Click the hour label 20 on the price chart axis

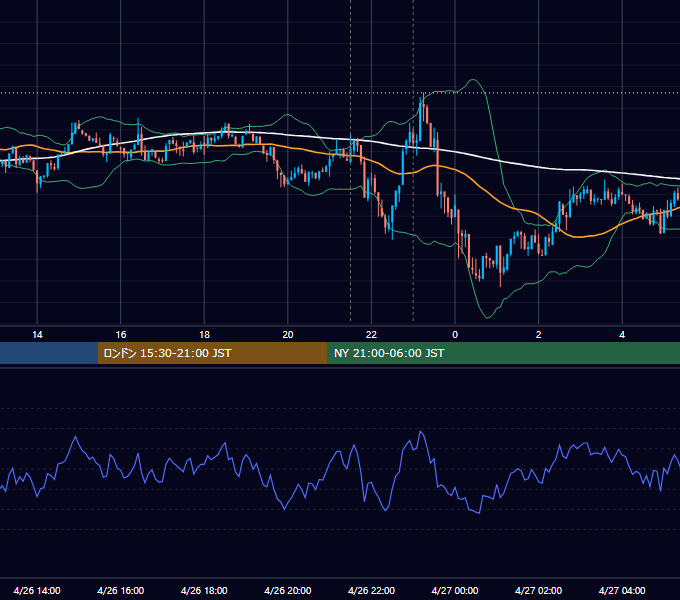288,335
